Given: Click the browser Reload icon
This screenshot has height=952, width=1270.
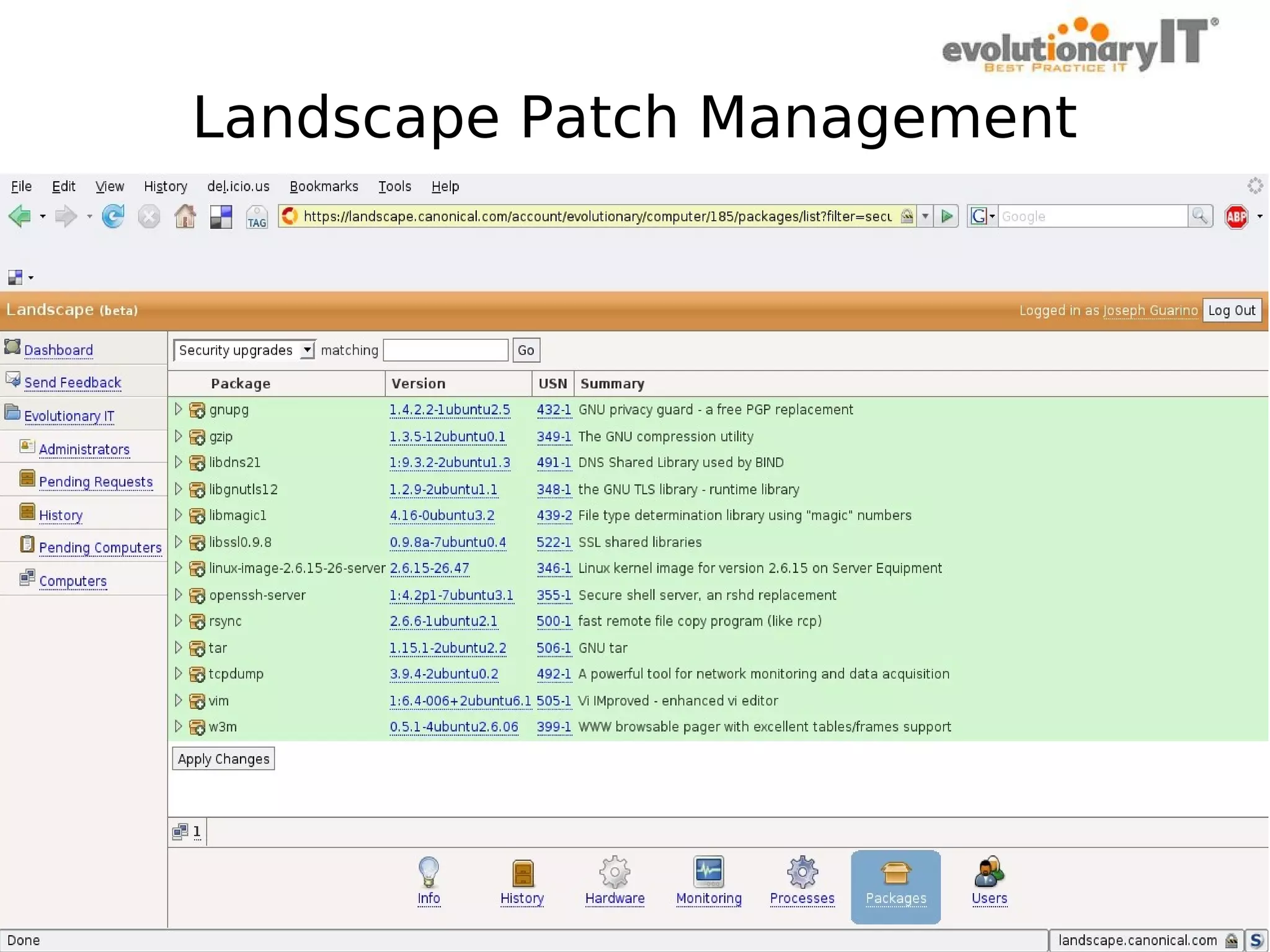Looking at the screenshot, I should [113, 216].
